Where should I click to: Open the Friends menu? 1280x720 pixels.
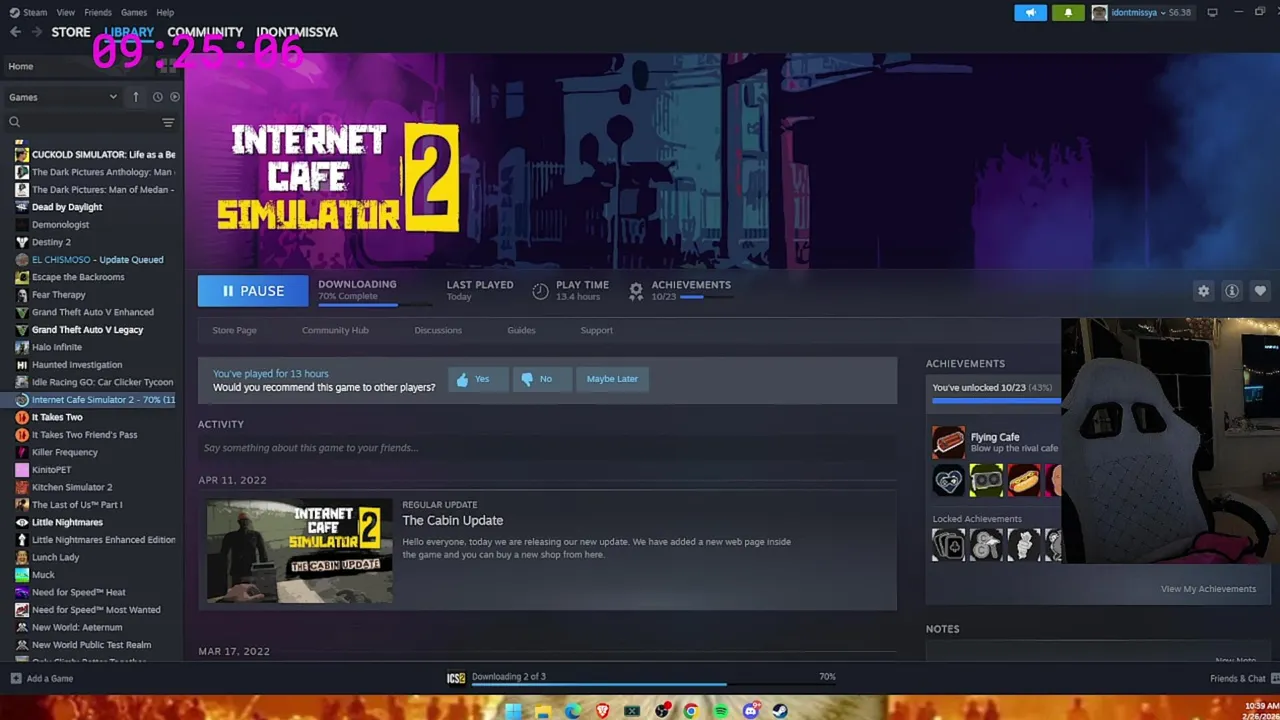[98, 13]
